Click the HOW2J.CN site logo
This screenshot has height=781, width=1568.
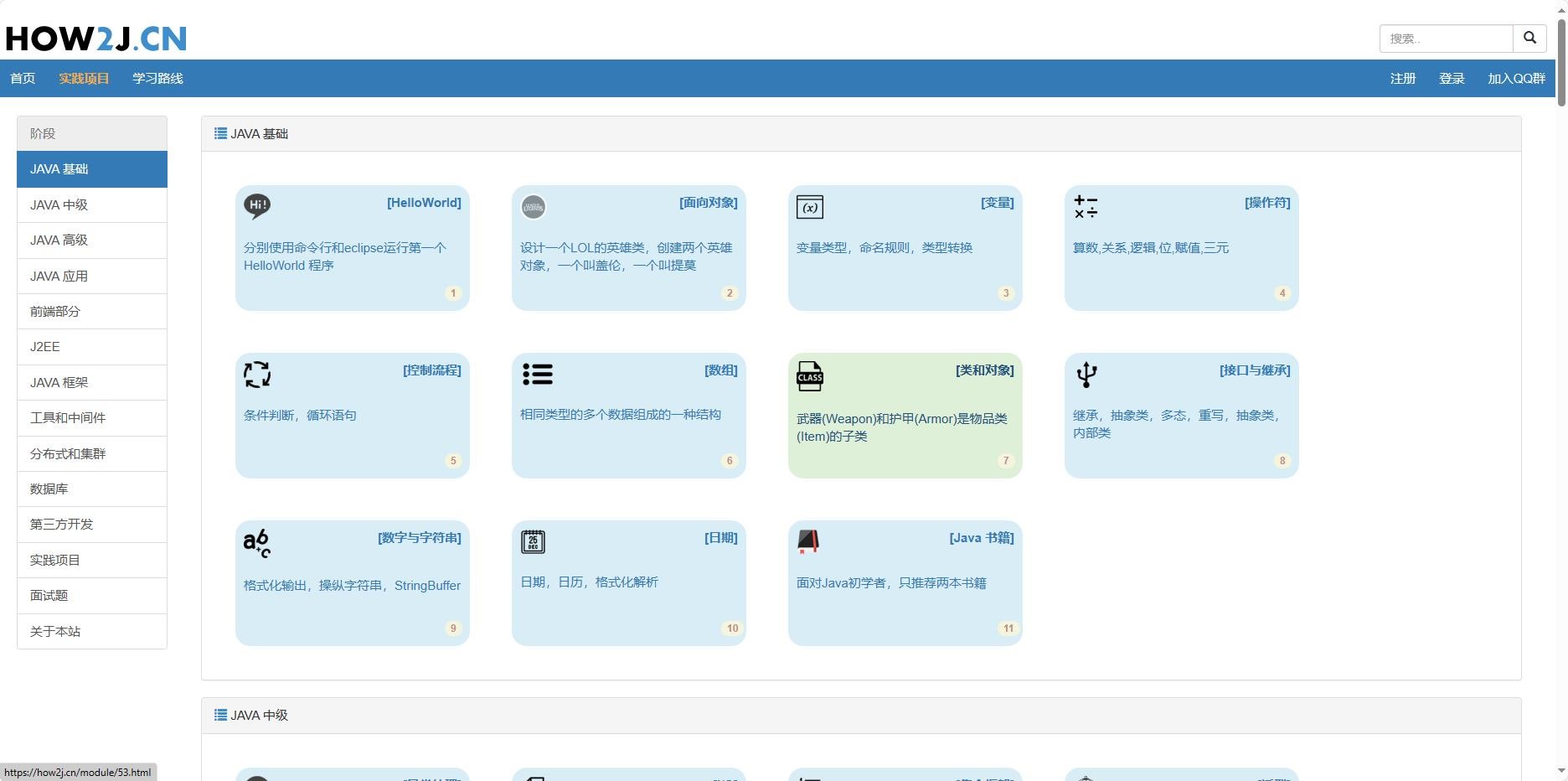(96, 39)
